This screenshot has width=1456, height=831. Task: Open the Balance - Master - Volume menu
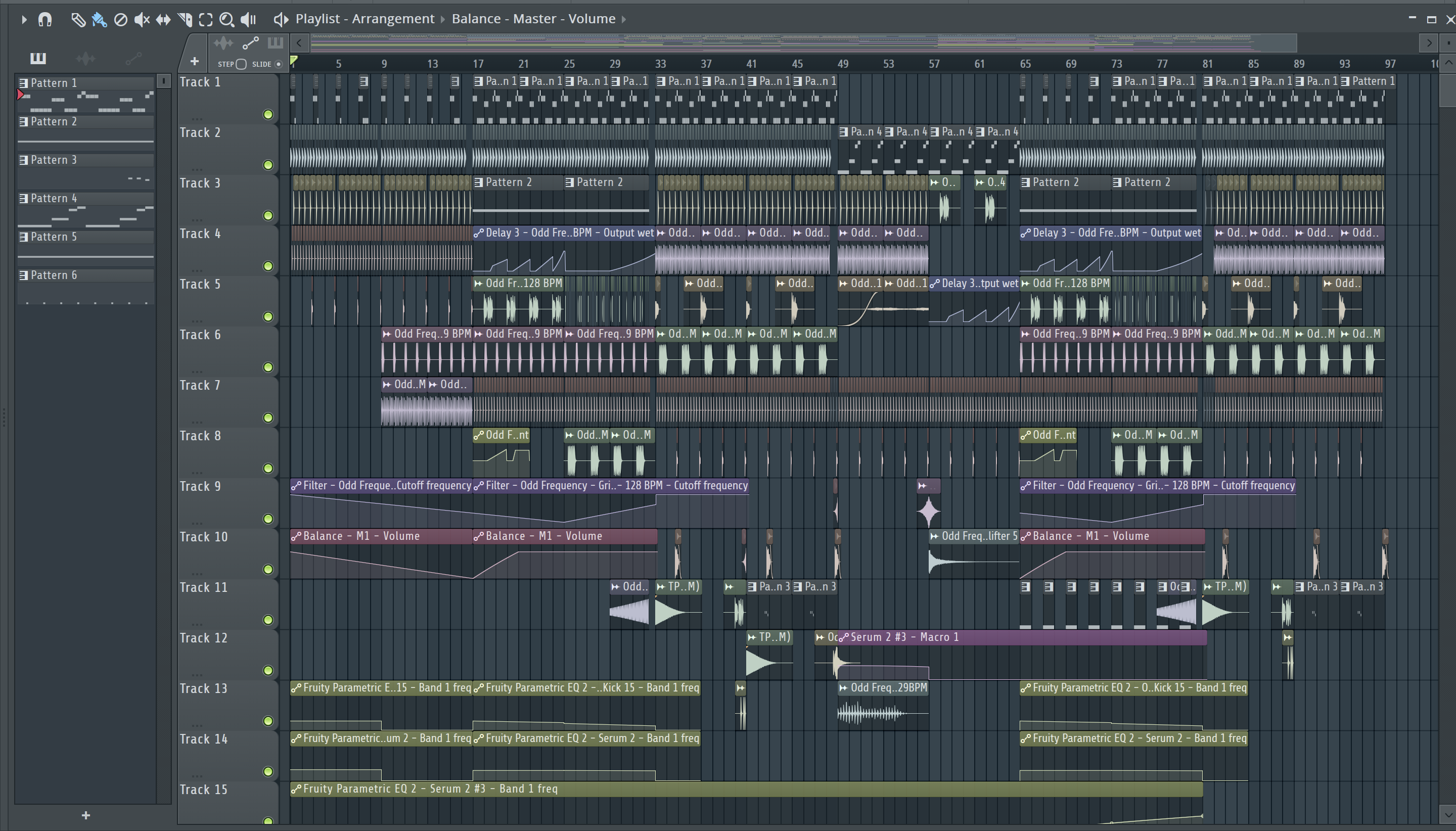(x=533, y=19)
